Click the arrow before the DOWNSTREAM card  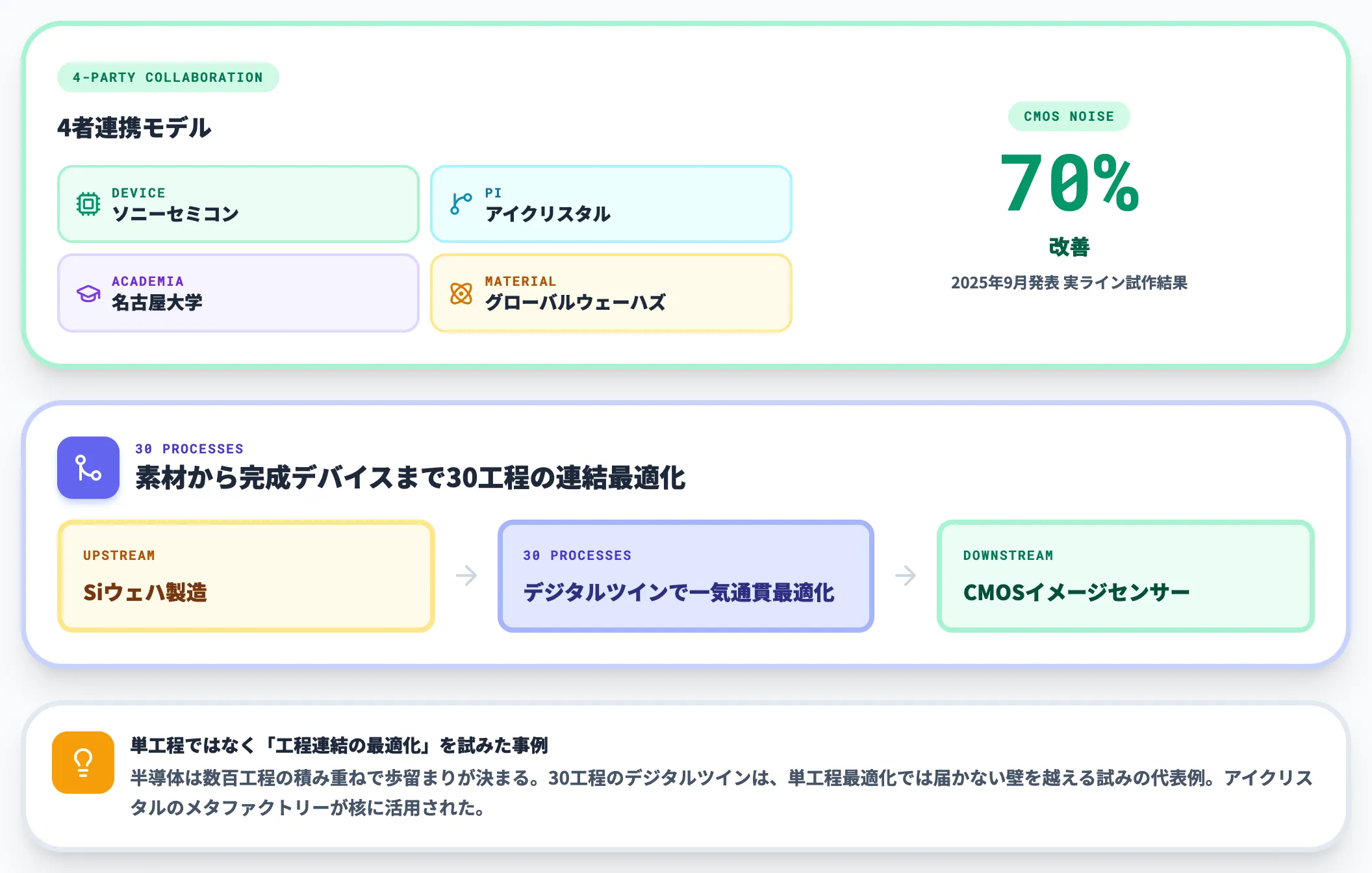(906, 576)
